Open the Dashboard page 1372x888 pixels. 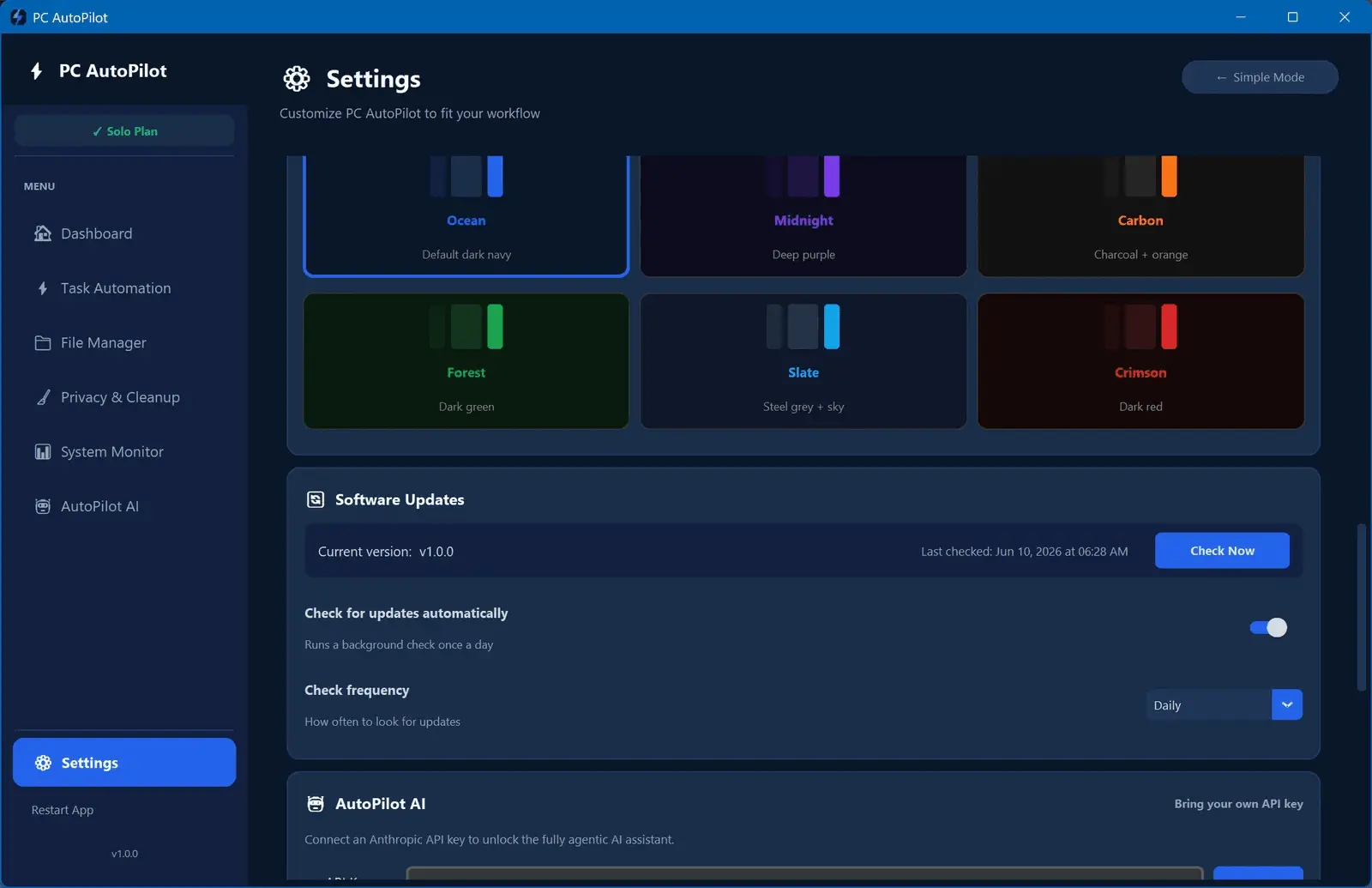coord(124,233)
